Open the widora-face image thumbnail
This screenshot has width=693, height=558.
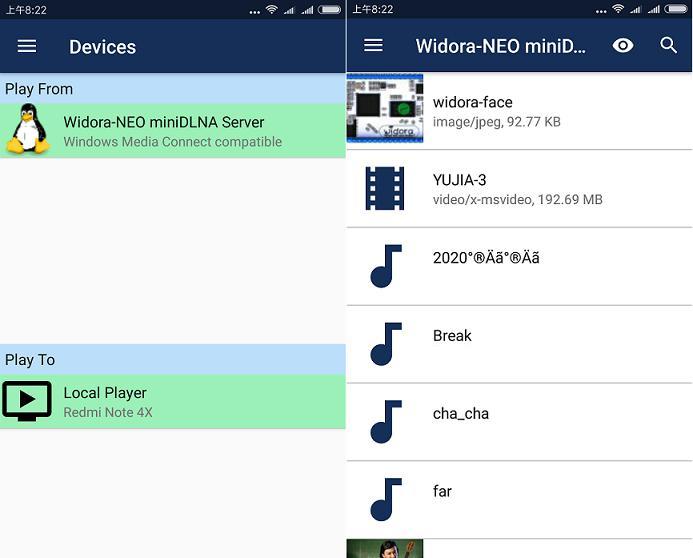[x=385, y=110]
